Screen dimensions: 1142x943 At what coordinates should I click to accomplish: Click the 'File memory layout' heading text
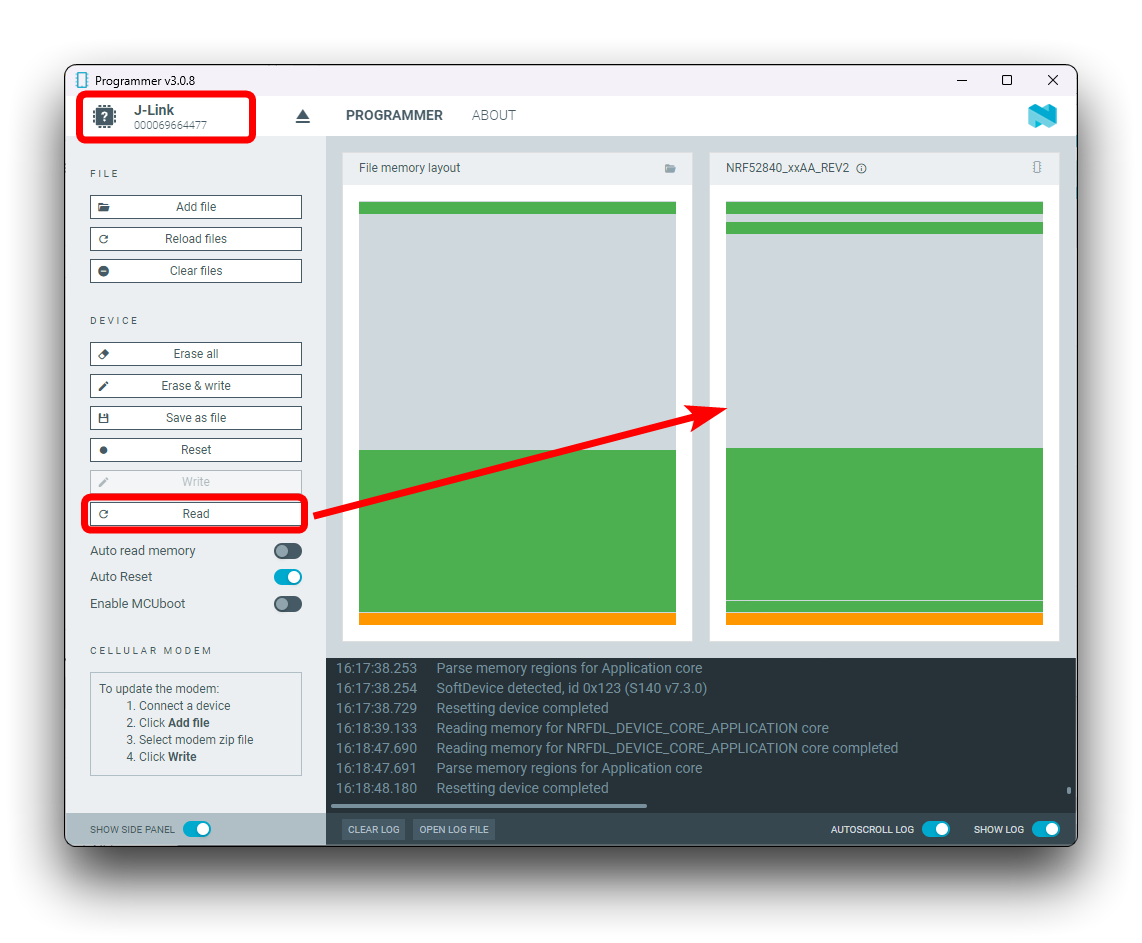point(409,168)
